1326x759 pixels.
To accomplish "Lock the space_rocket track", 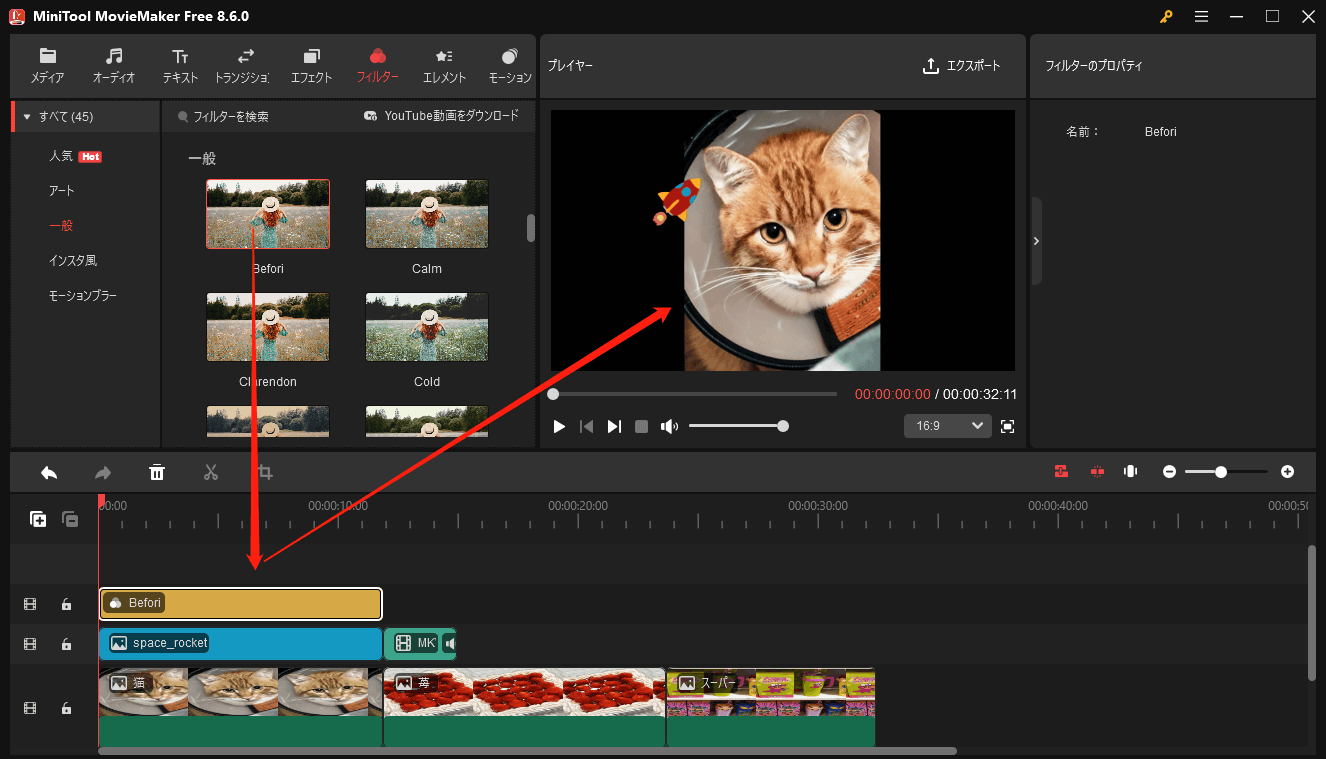I will click(x=66, y=644).
